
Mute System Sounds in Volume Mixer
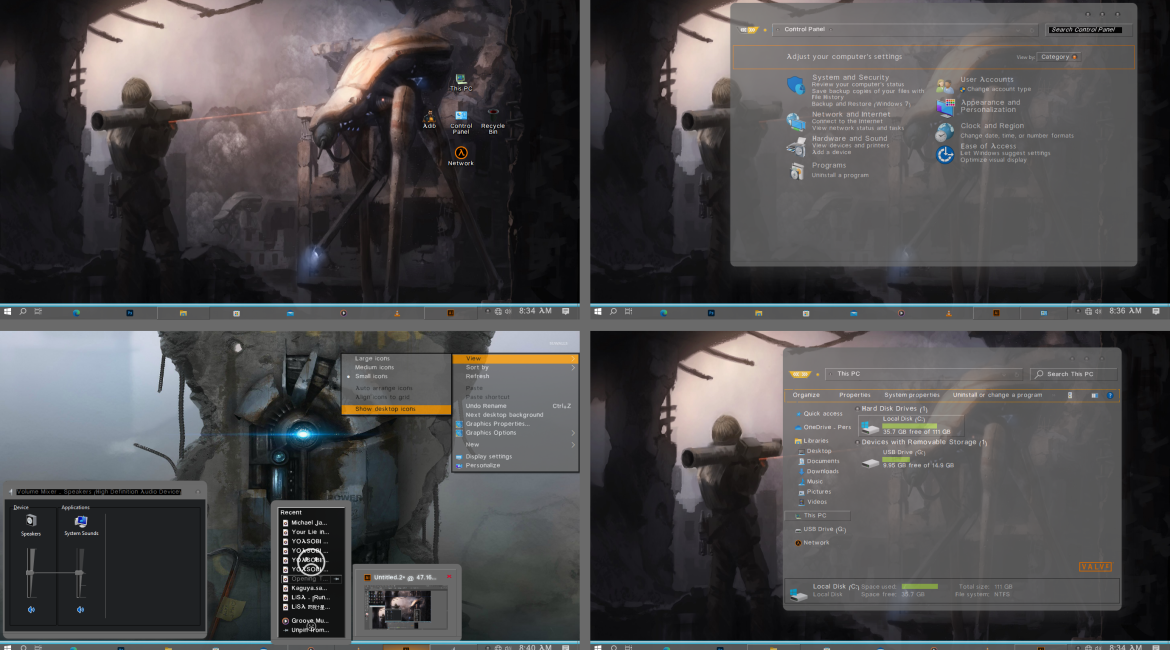click(79, 609)
